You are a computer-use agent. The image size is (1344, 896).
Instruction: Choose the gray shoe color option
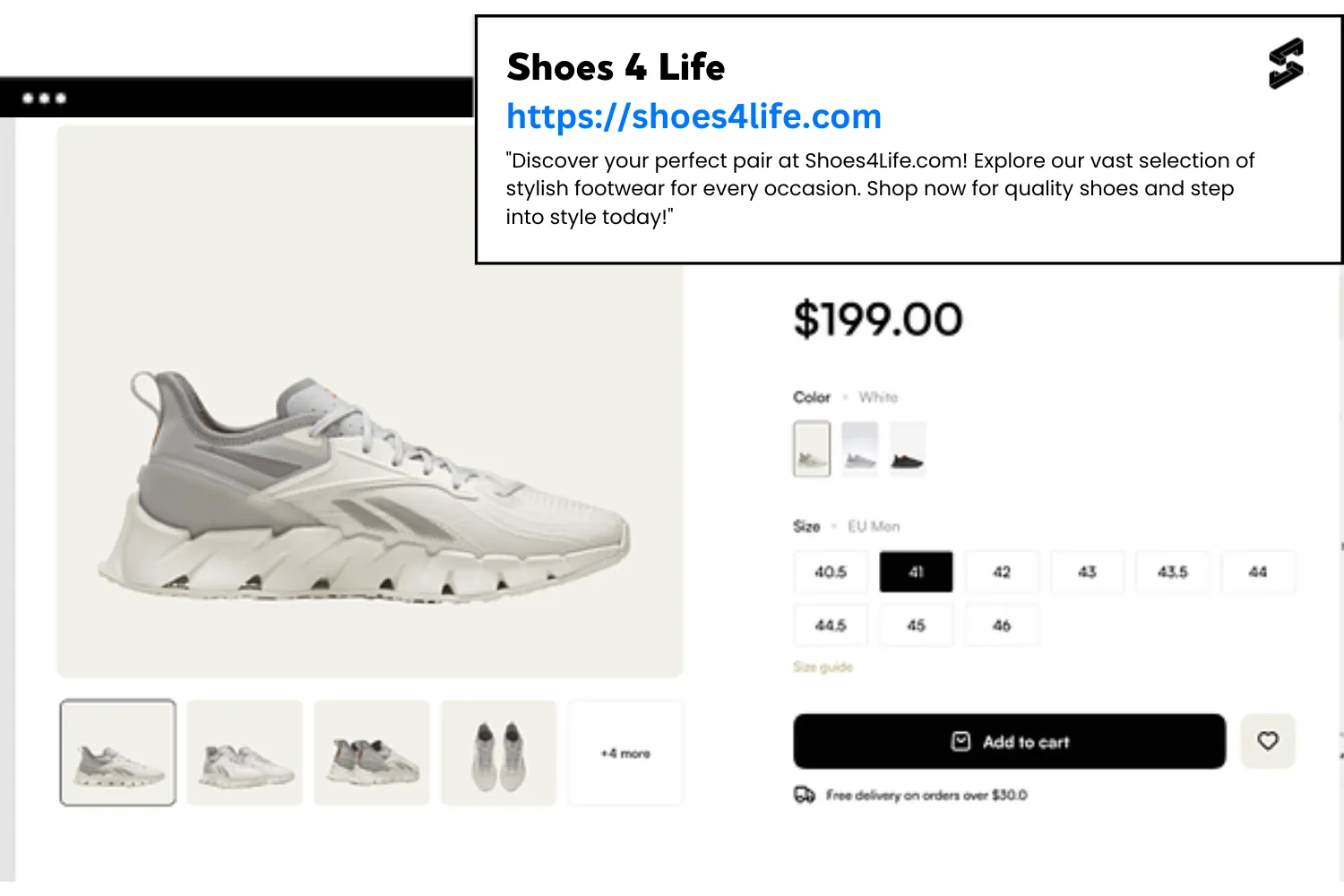coord(859,449)
